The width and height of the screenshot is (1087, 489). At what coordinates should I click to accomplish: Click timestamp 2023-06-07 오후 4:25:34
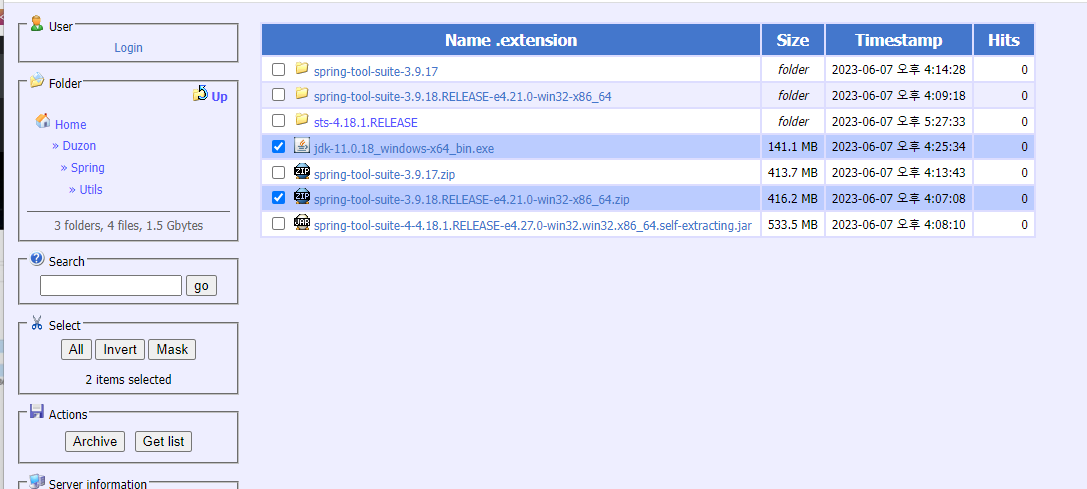point(898,146)
